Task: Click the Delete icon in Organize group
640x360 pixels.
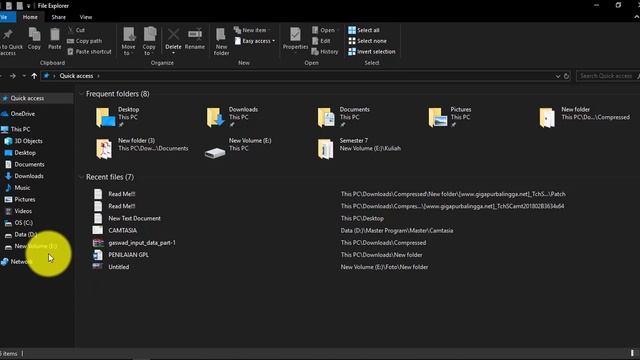Action: [x=173, y=35]
